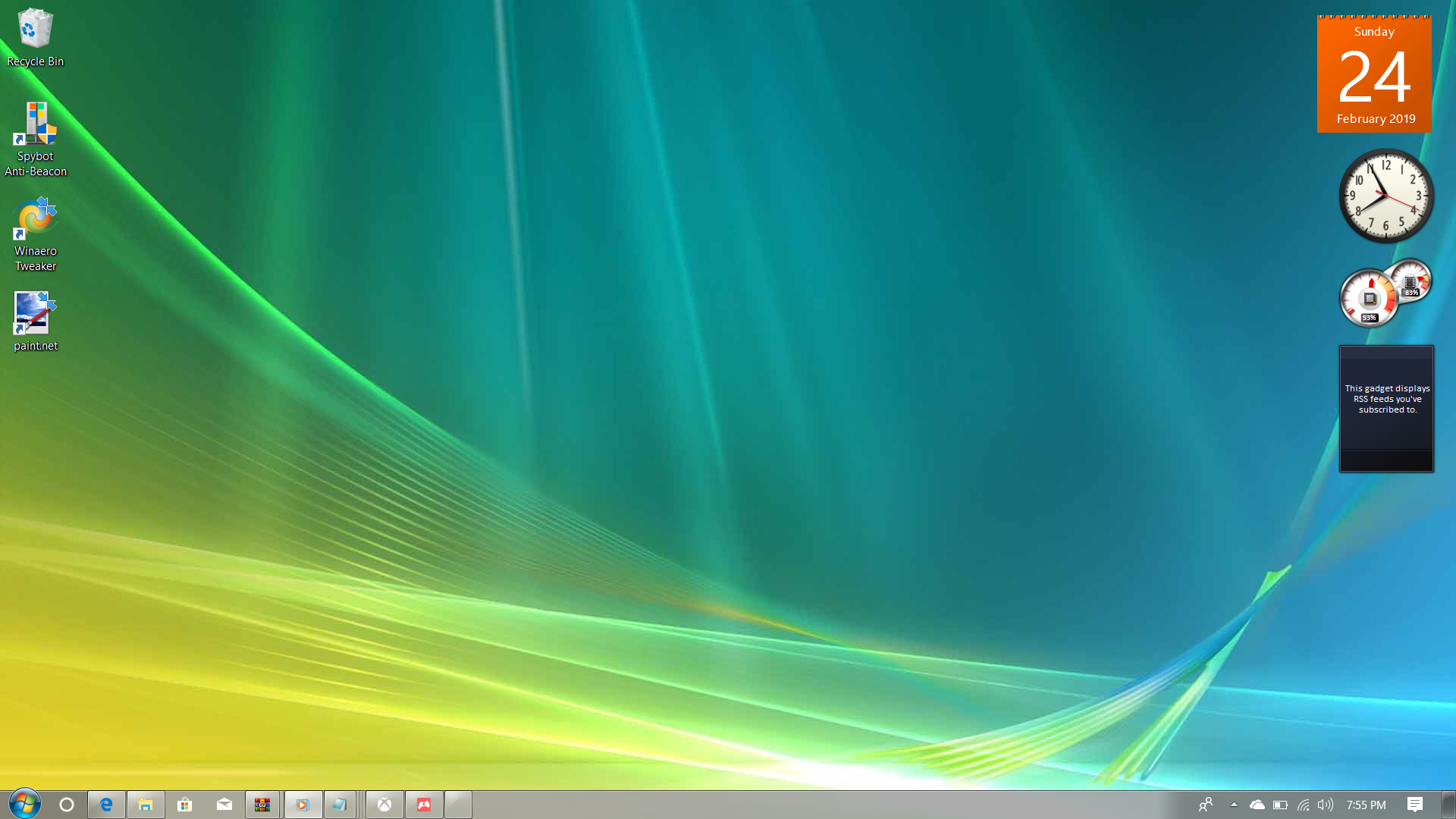Open Windows Media Player taskbar icon
Image resolution: width=1456 pixels, height=819 pixels.
point(303,805)
